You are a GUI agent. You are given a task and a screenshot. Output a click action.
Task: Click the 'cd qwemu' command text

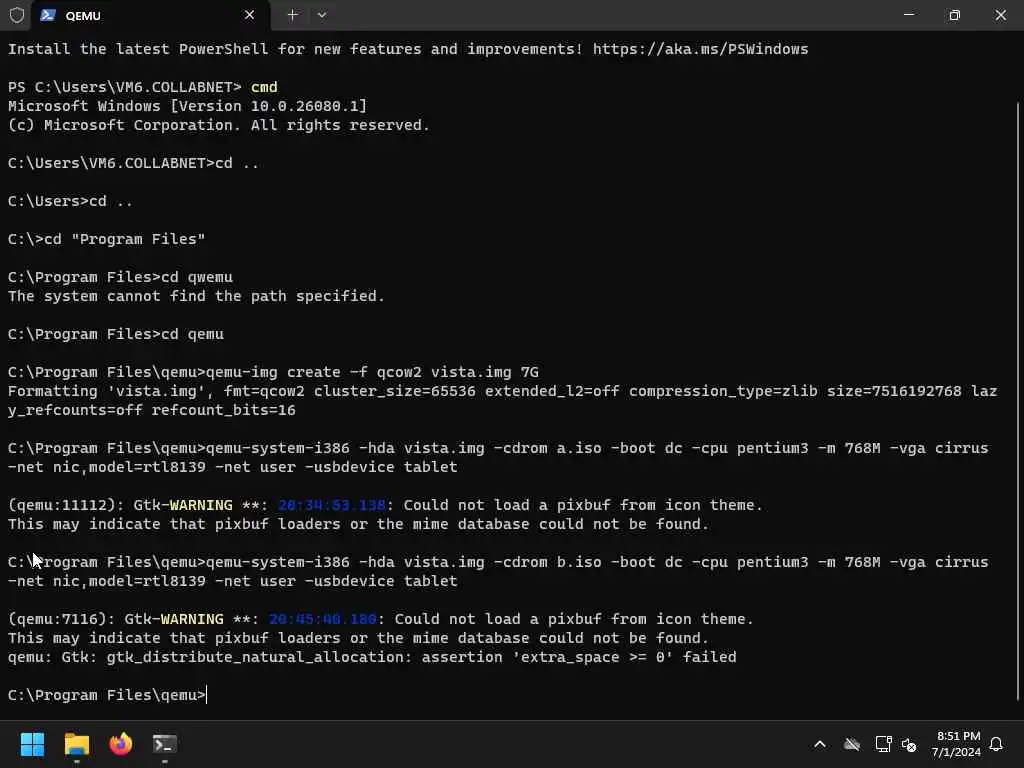tap(197, 277)
